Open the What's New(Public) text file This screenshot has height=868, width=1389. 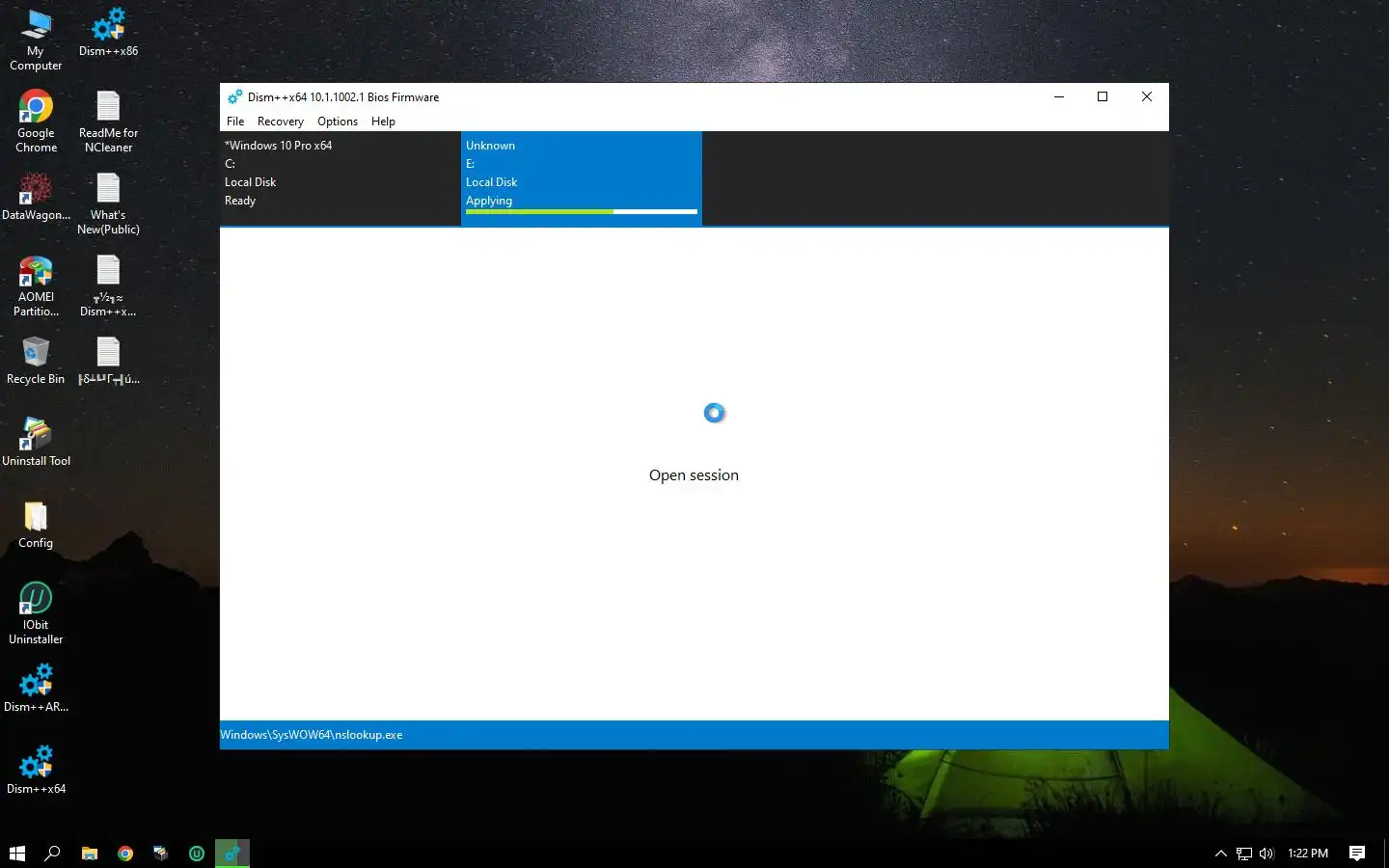coord(108,204)
